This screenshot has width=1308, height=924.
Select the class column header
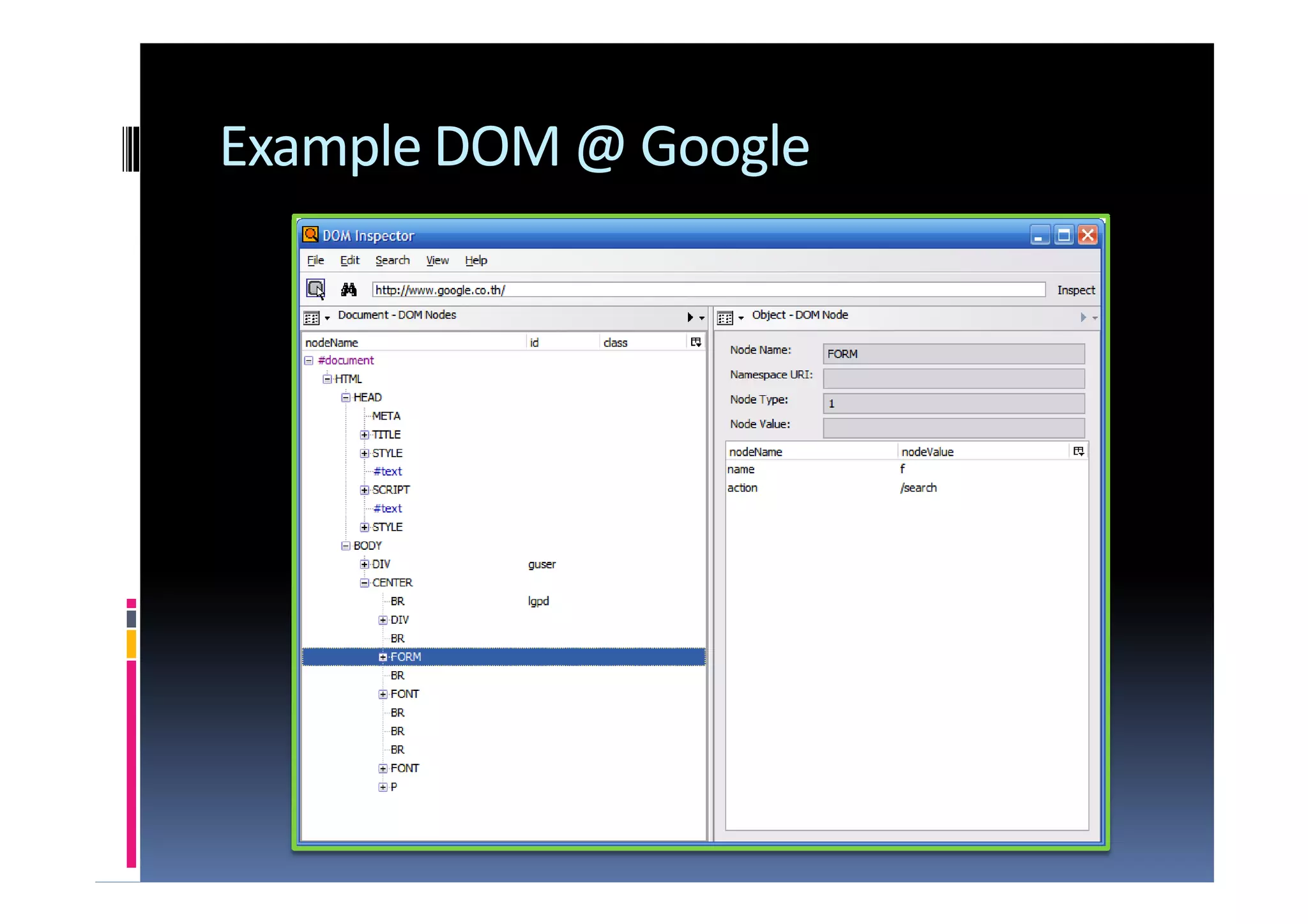[644, 342]
